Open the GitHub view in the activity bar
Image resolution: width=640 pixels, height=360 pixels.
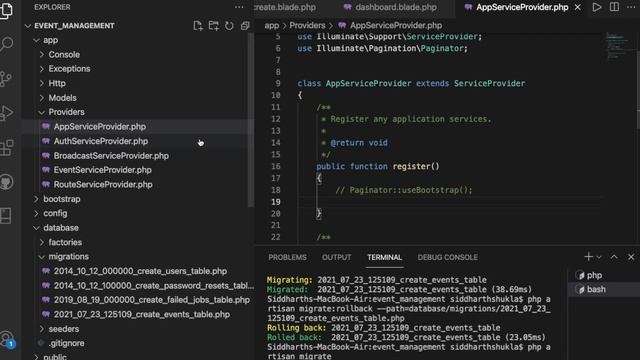click(x=7, y=182)
